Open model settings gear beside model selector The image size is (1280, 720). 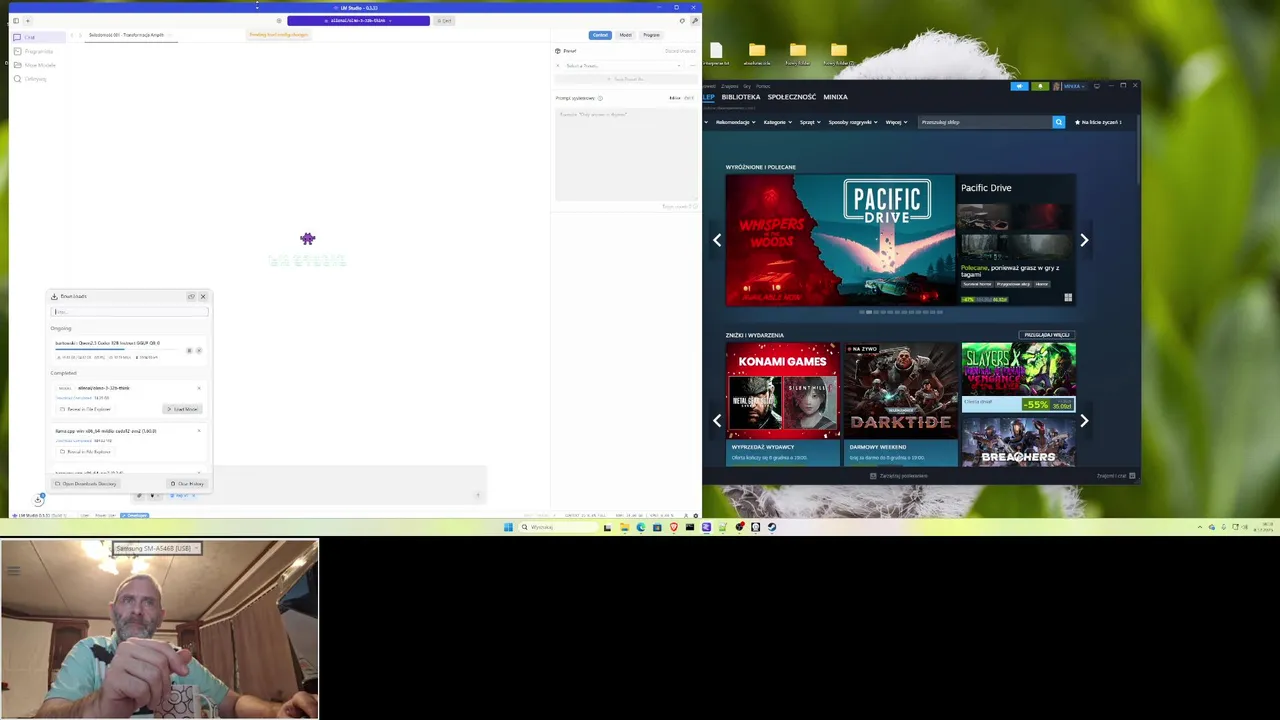coord(279,21)
